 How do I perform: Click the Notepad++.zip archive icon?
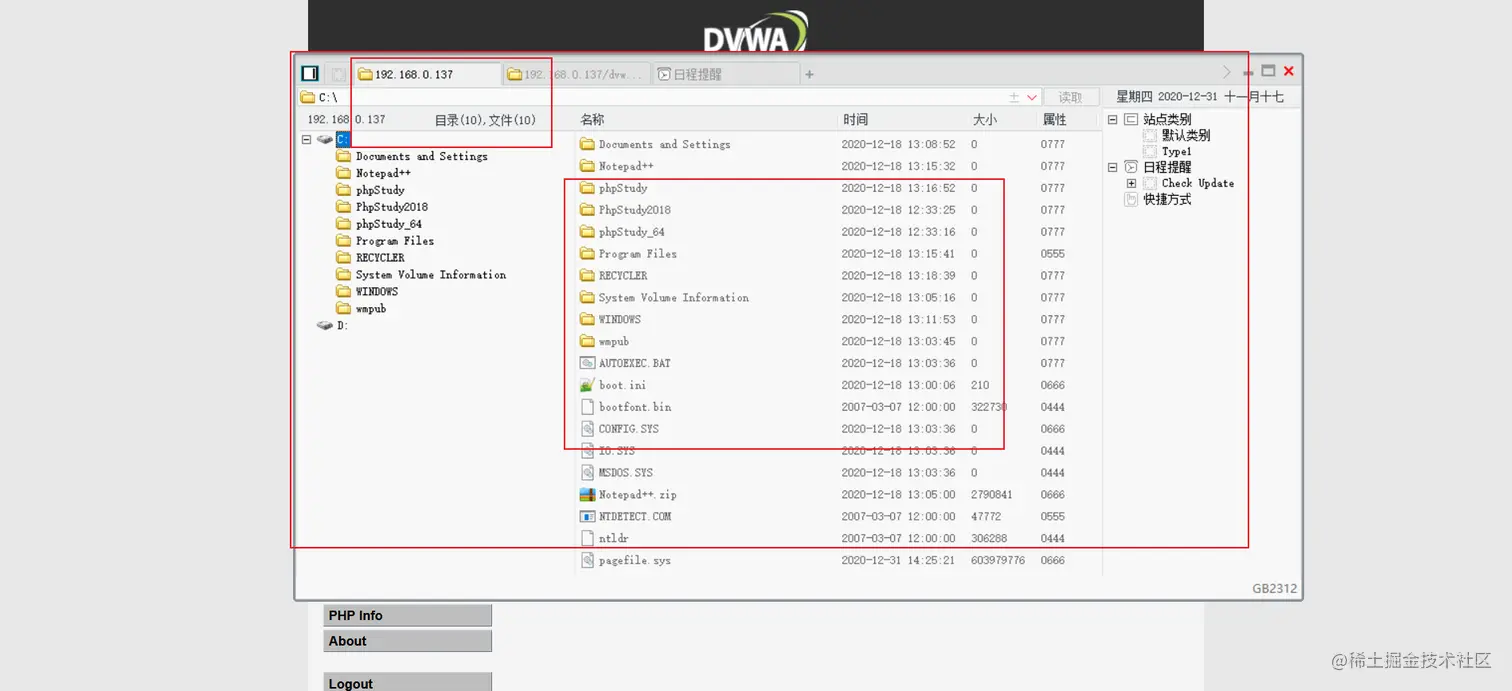588,494
